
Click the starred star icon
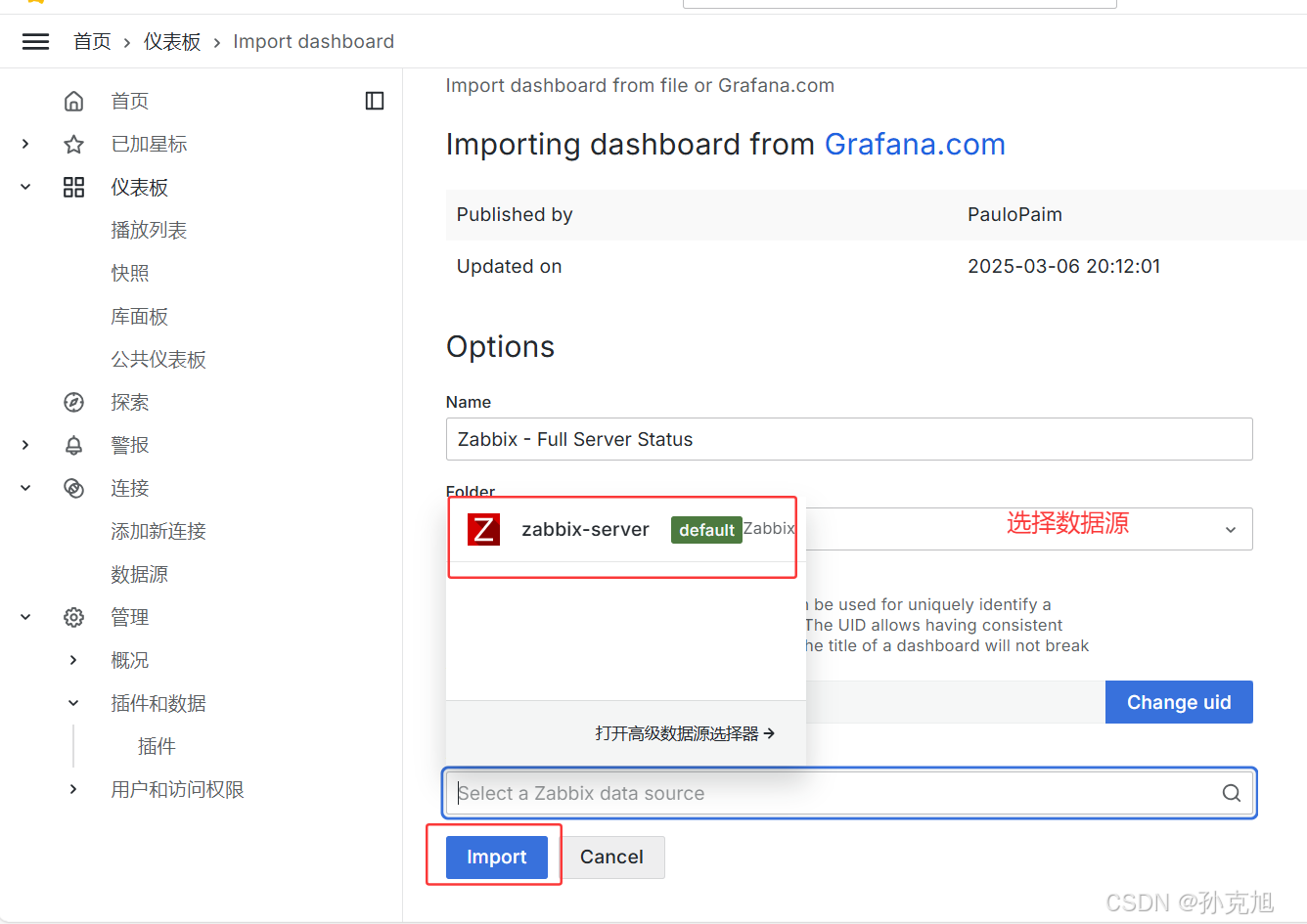[x=73, y=145]
